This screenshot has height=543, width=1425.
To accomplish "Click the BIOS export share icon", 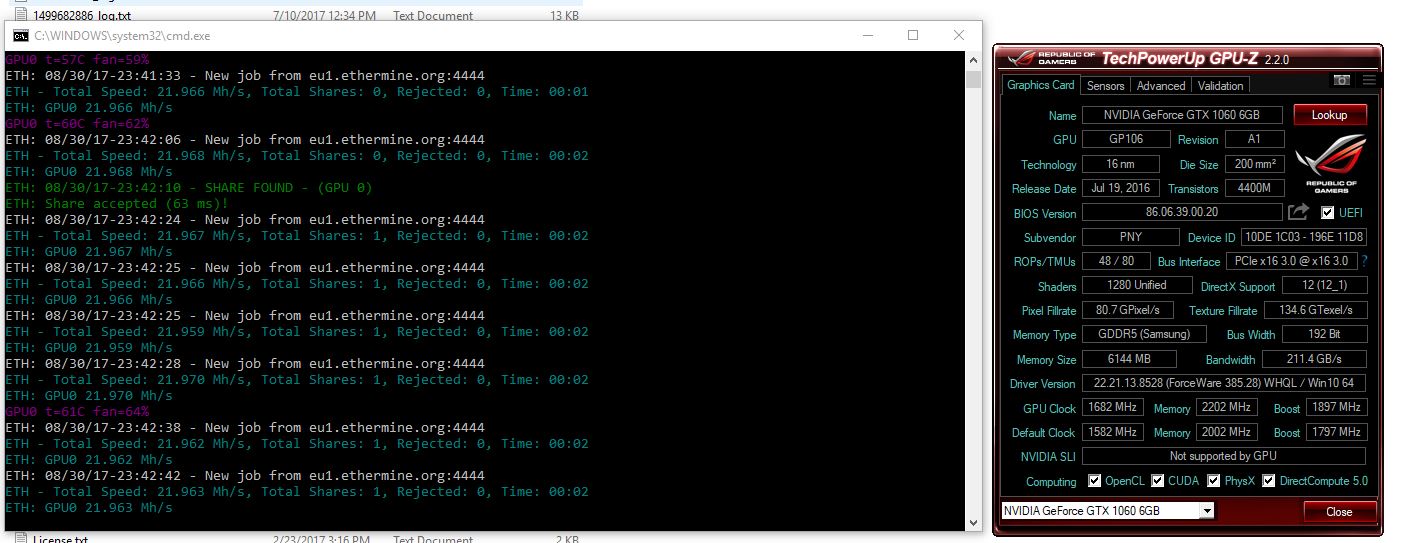I will tap(1298, 212).
